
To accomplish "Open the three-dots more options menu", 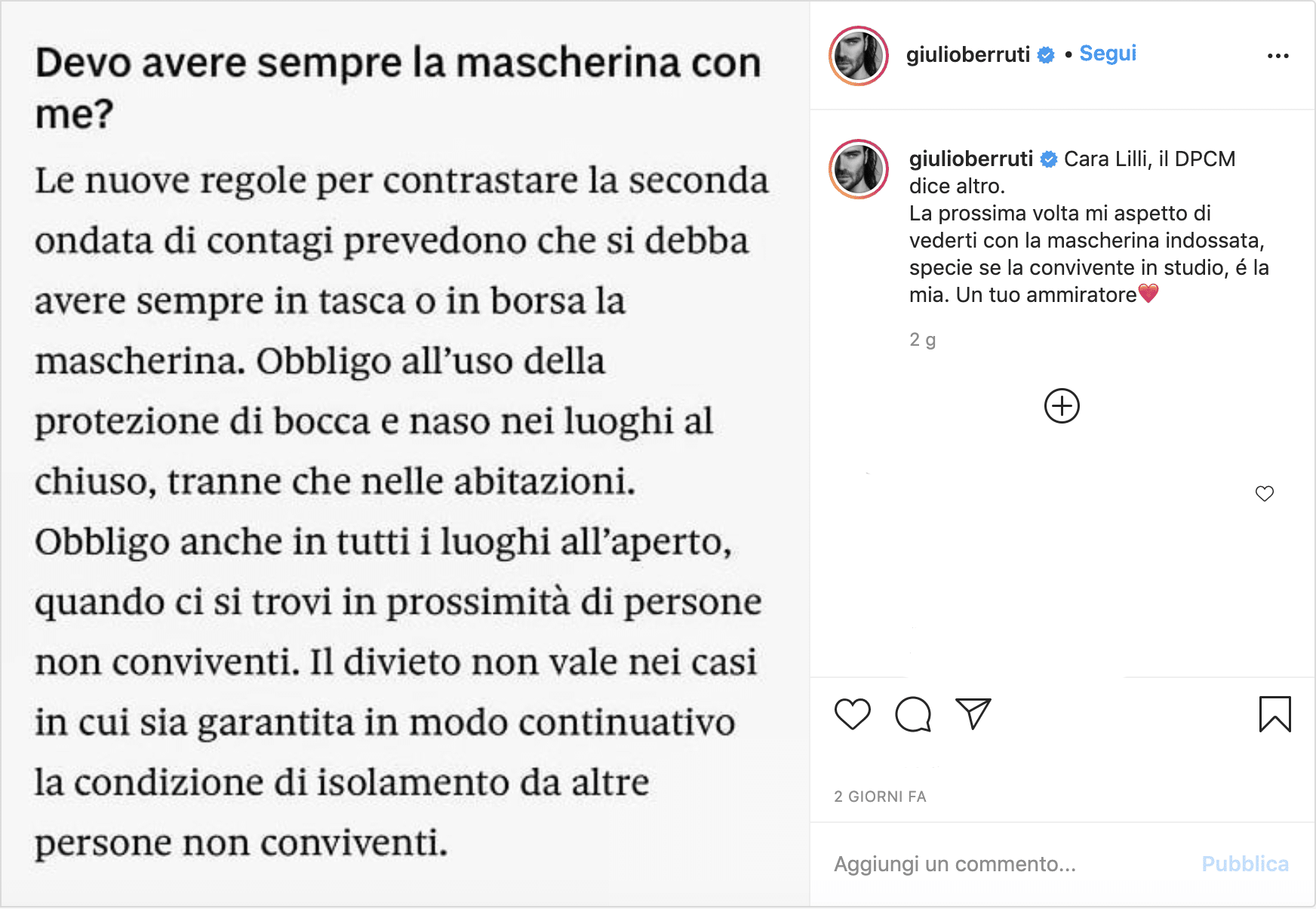I will point(1278,56).
